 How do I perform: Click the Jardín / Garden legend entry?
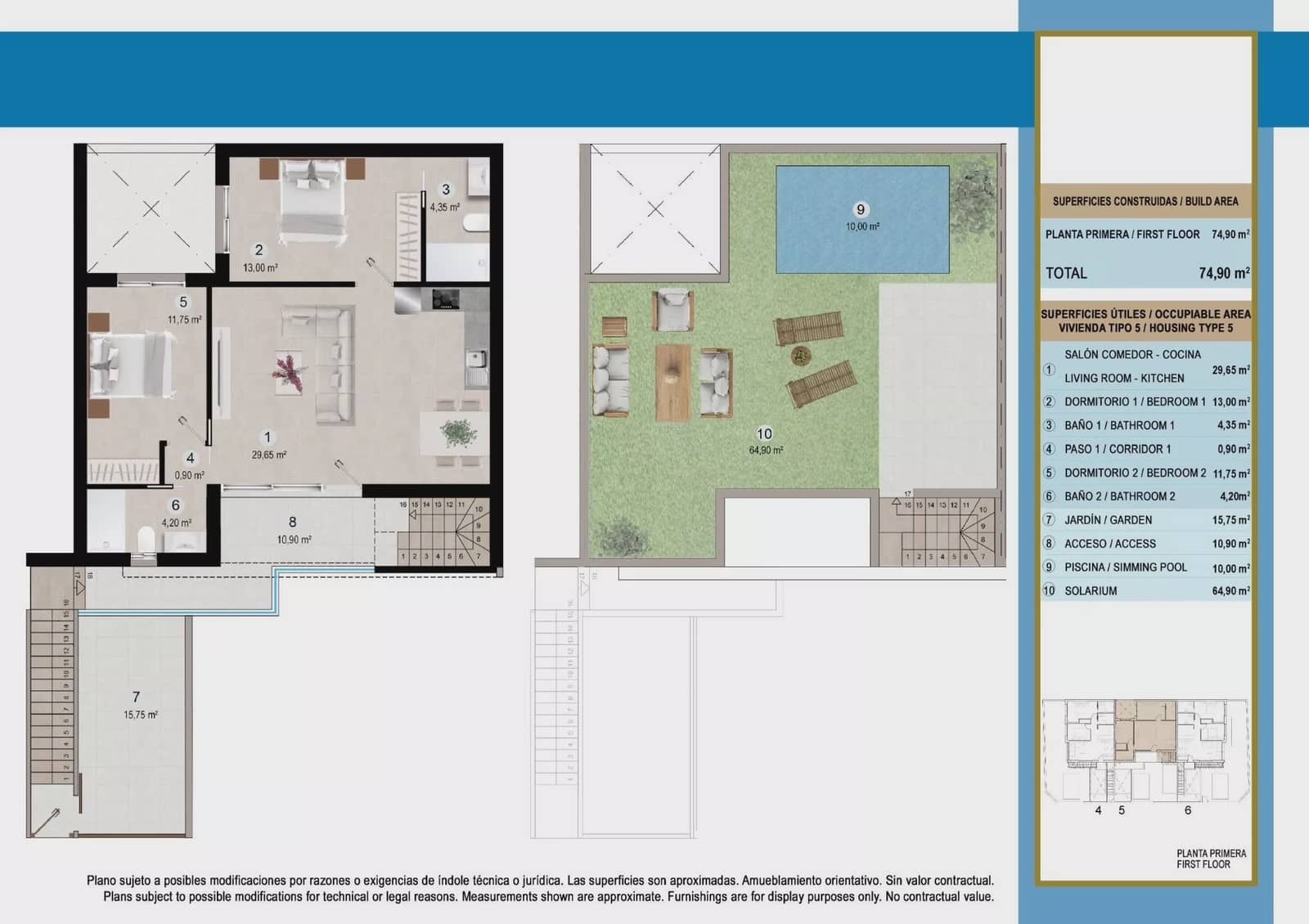pyautogui.click(x=1145, y=519)
